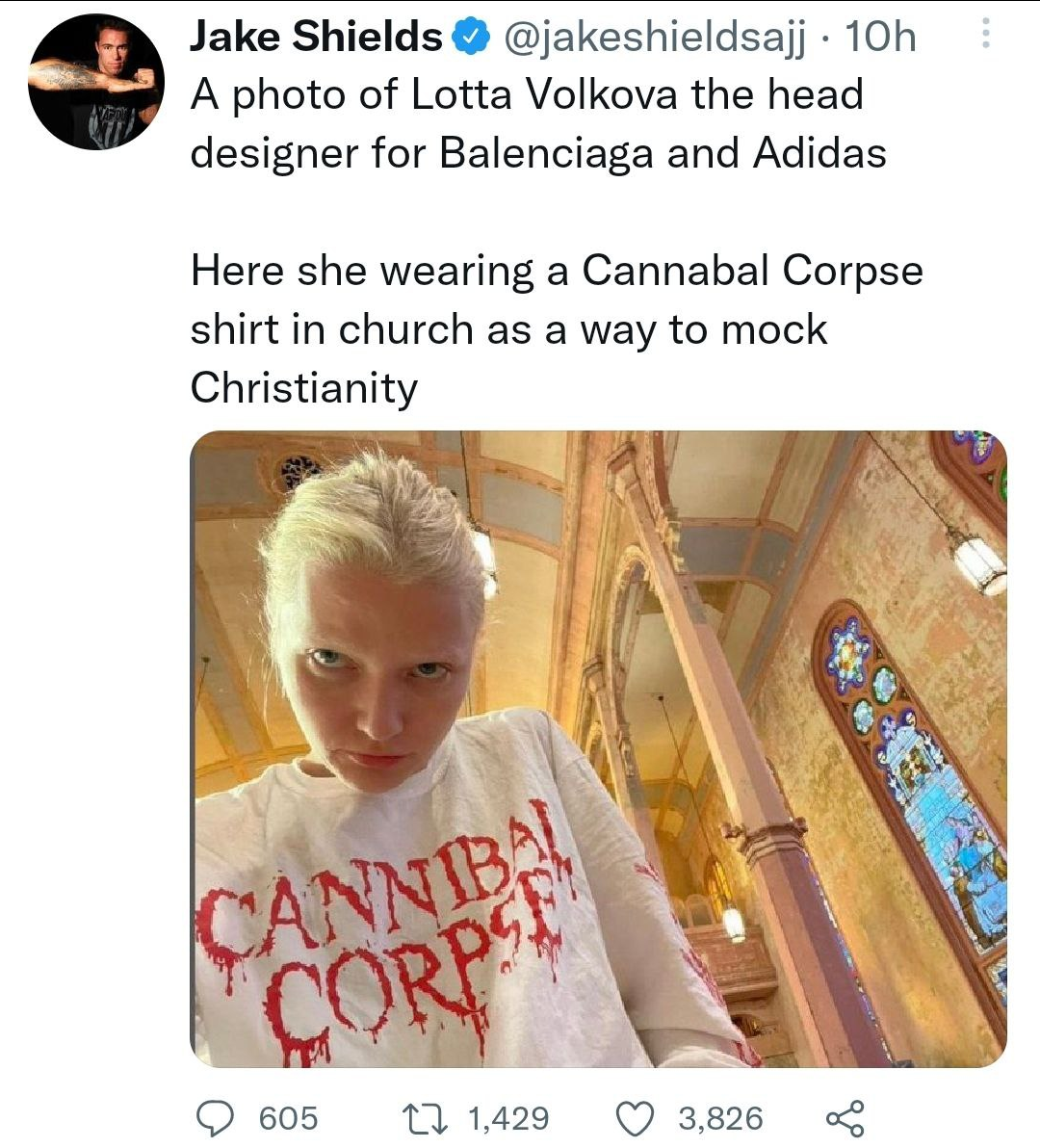Click the reply speech bubble icon
The height and width of the screenshot is (1148, 1040).
point(215,1118)
